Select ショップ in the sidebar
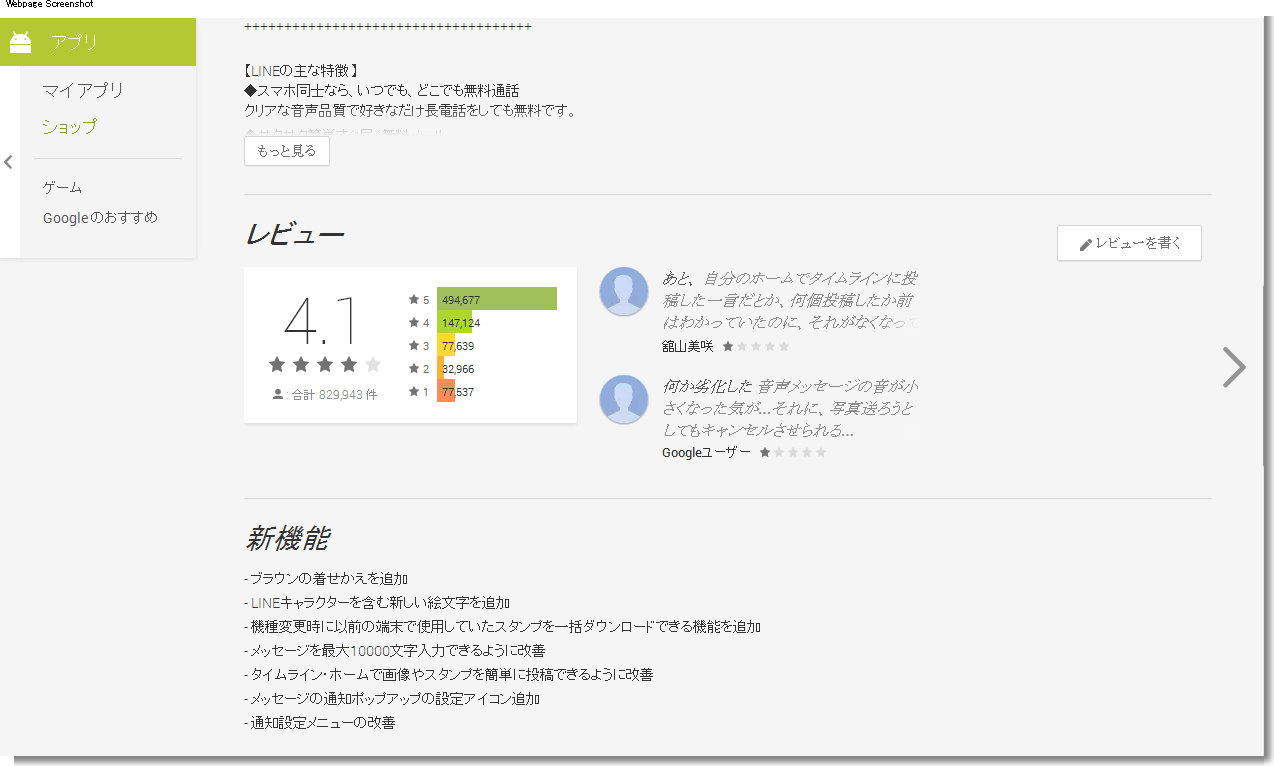 tap(70, 127)
